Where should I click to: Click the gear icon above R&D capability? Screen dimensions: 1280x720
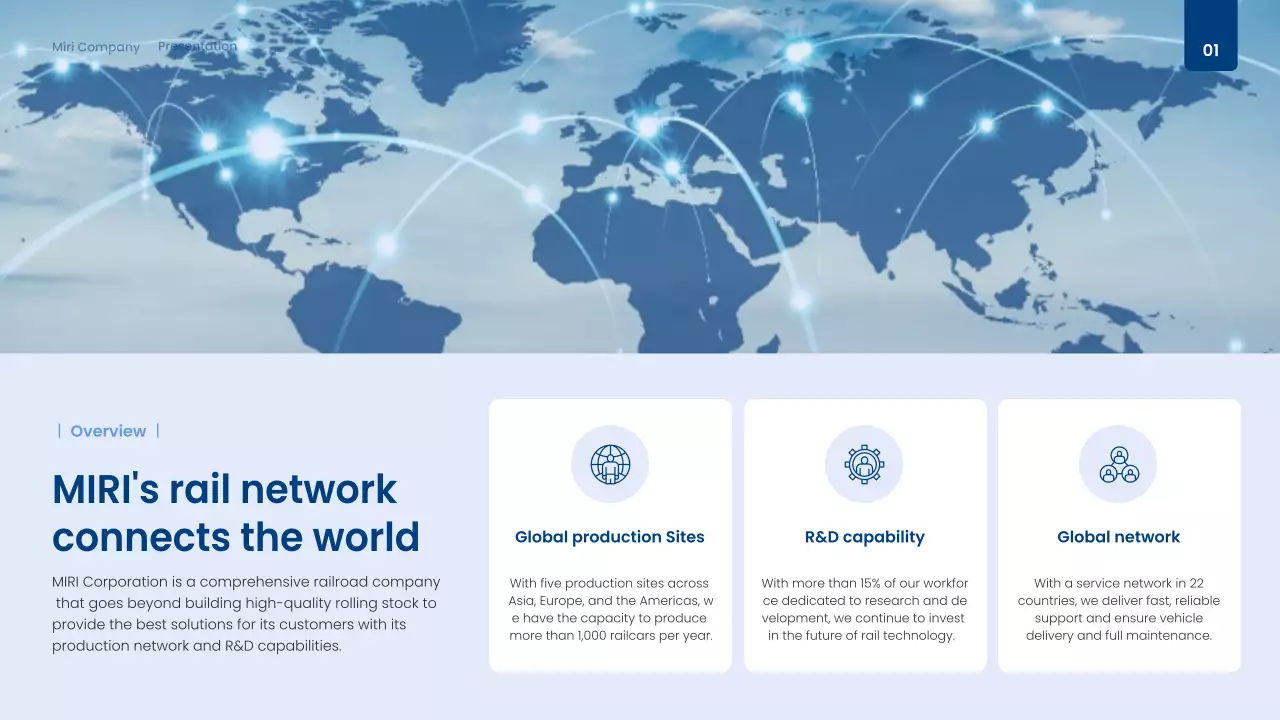click(864, 464)
